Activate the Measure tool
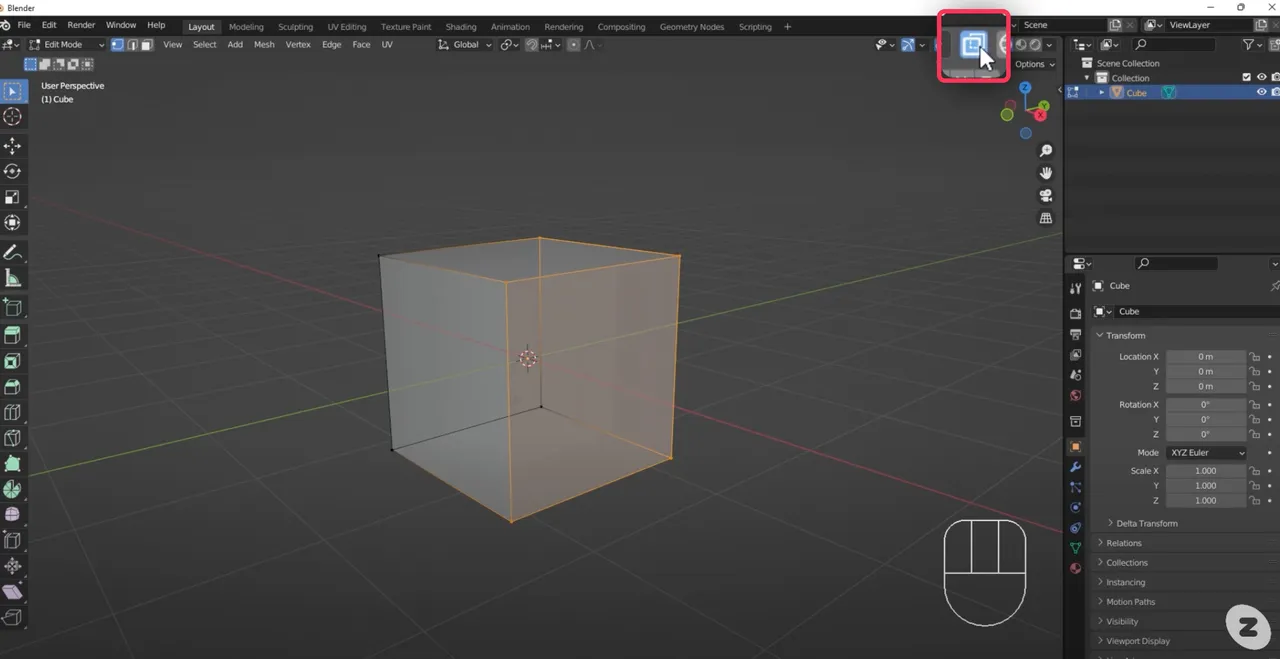 13,278
